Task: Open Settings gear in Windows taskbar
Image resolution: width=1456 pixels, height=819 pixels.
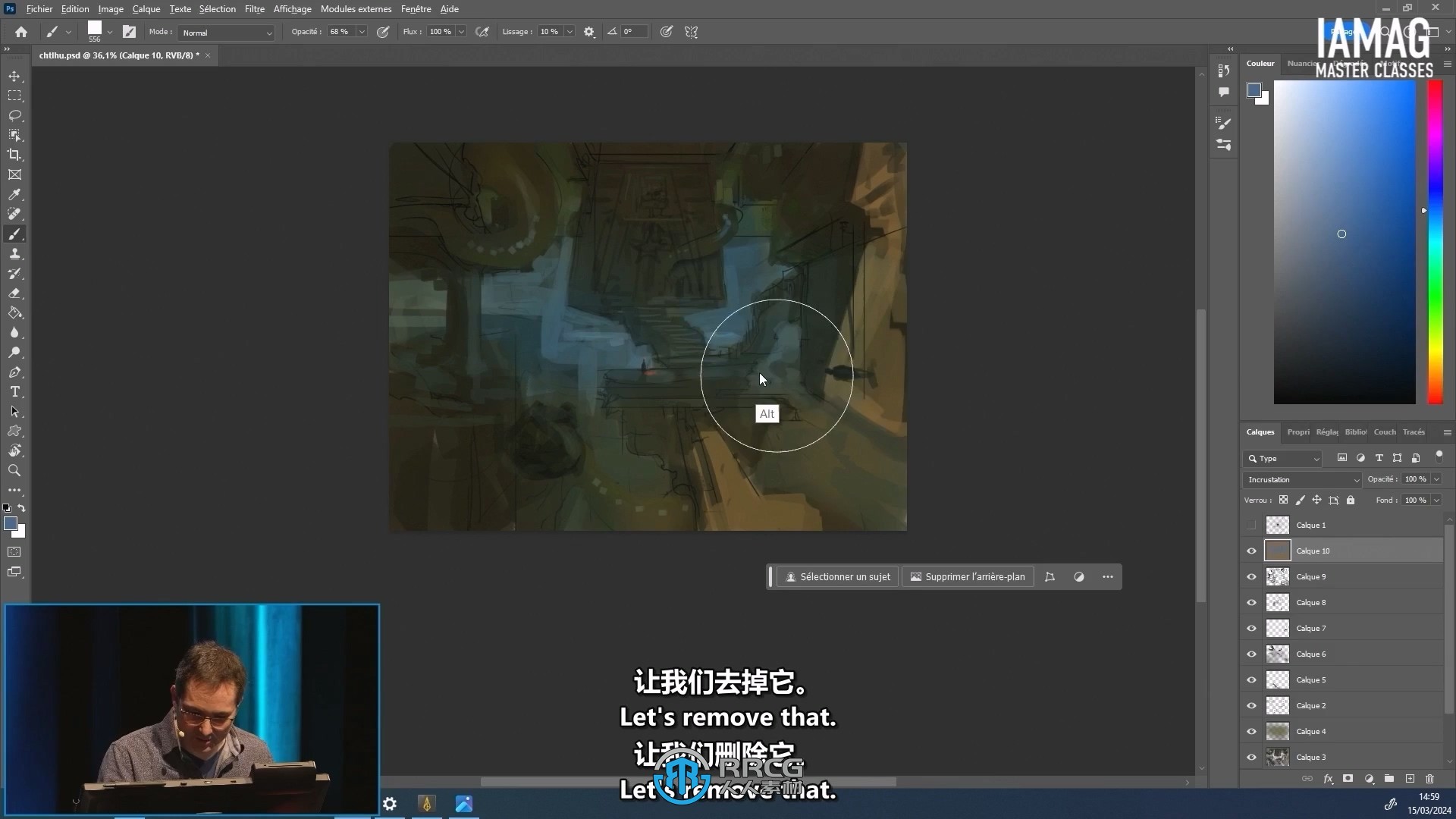Action: click(390, 804)
